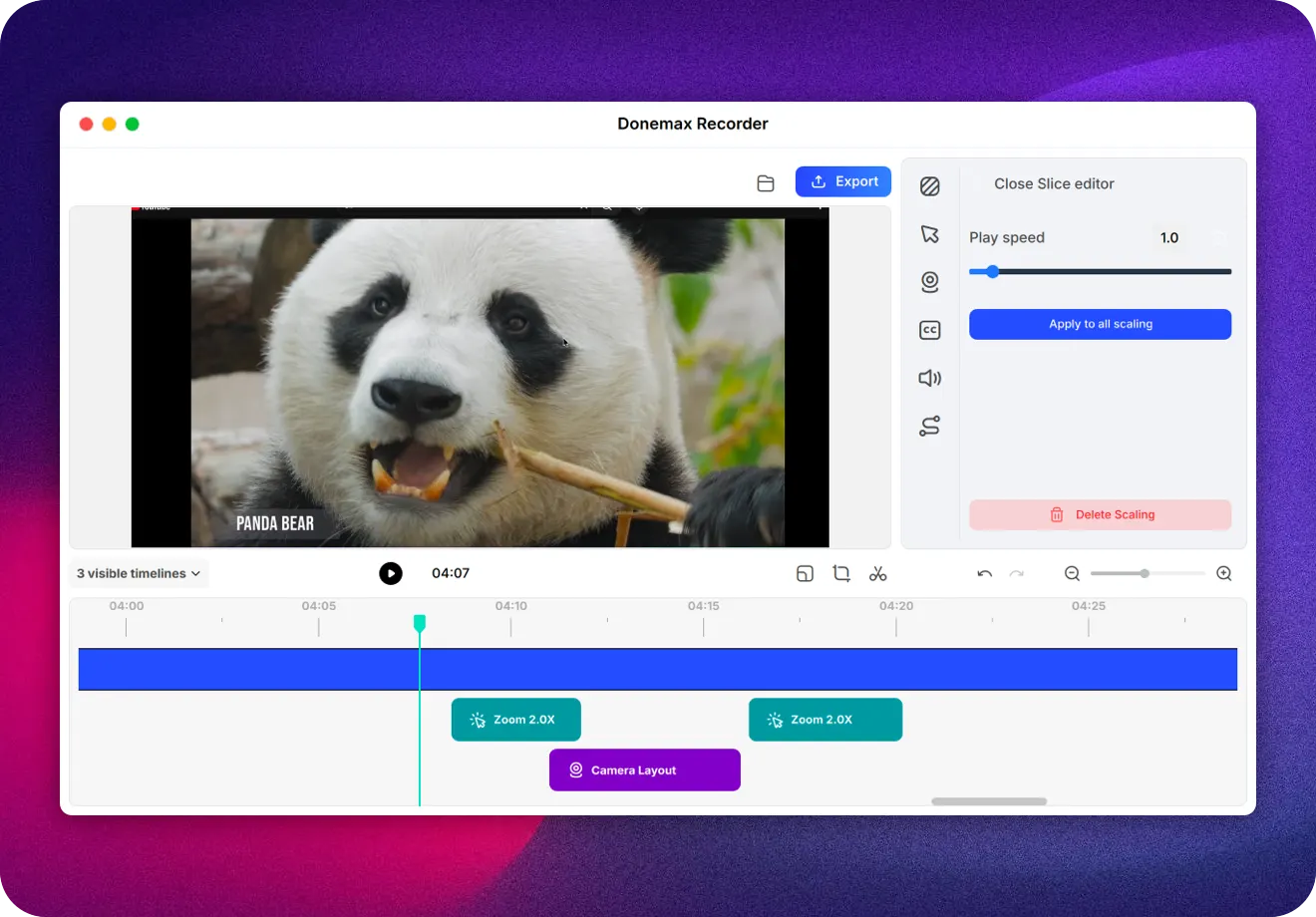
Task: Click Apply to all scaling
Action: pos(1101,324)
